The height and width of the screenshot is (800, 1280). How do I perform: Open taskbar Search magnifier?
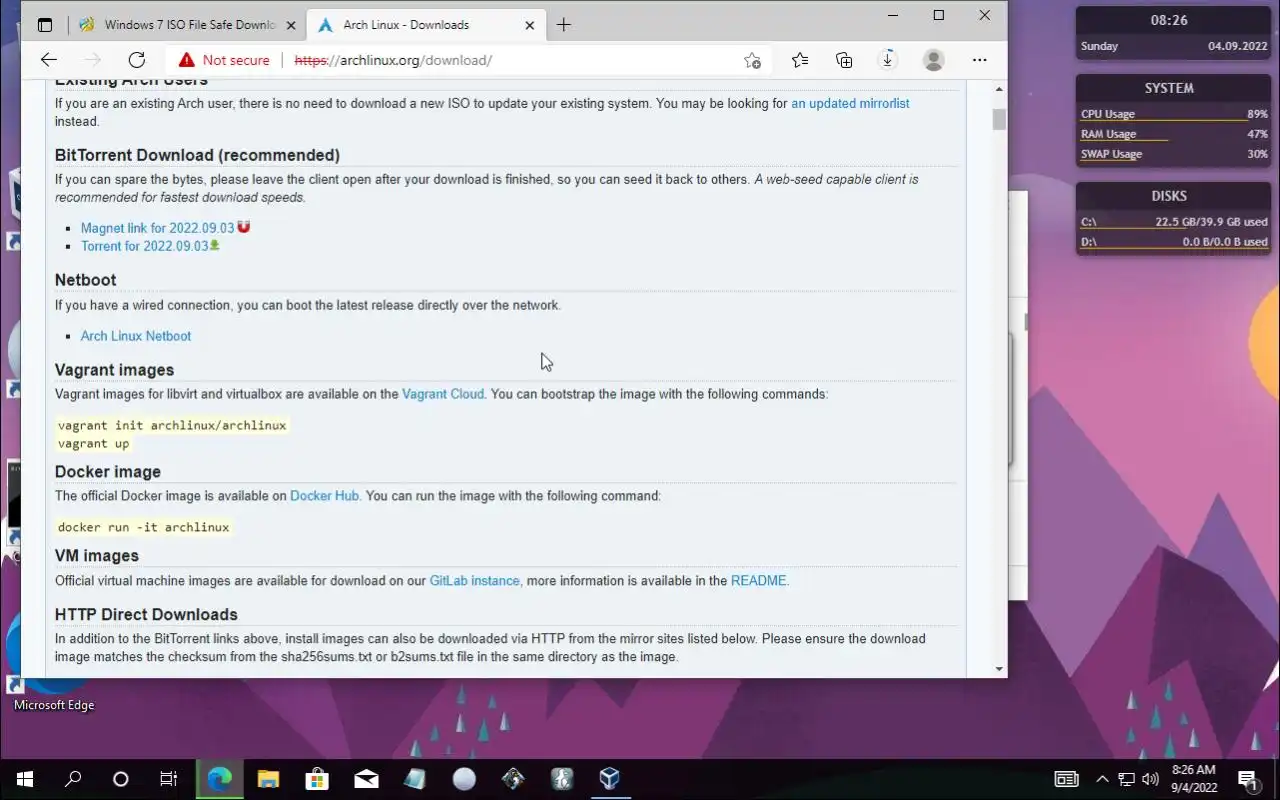(73, 779)
